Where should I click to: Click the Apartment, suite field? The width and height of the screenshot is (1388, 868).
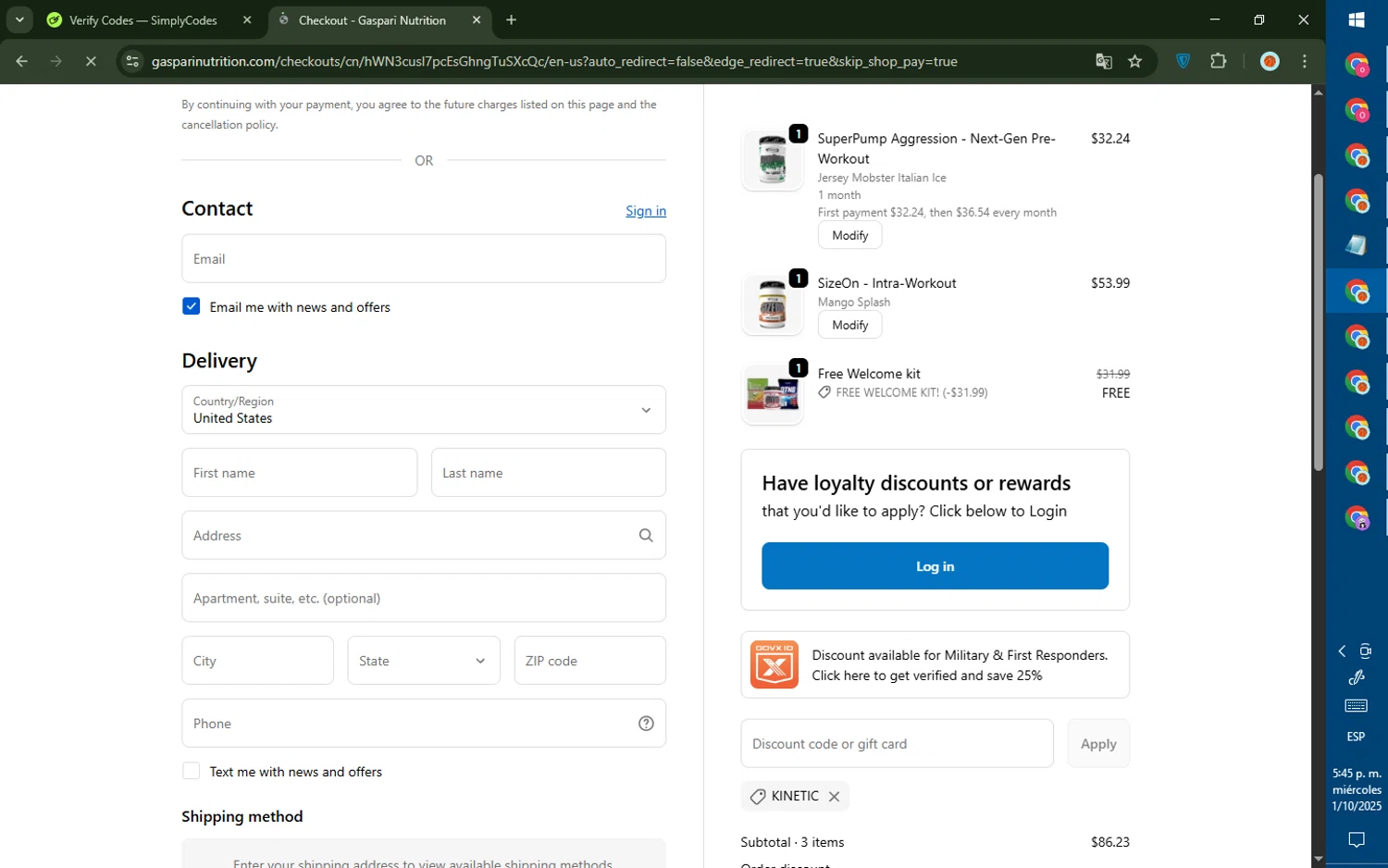(x=424, y=598)
